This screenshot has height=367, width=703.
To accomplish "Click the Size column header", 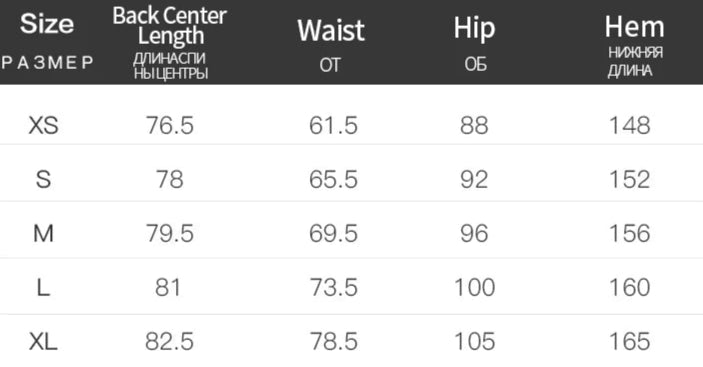I will (47, 24).
